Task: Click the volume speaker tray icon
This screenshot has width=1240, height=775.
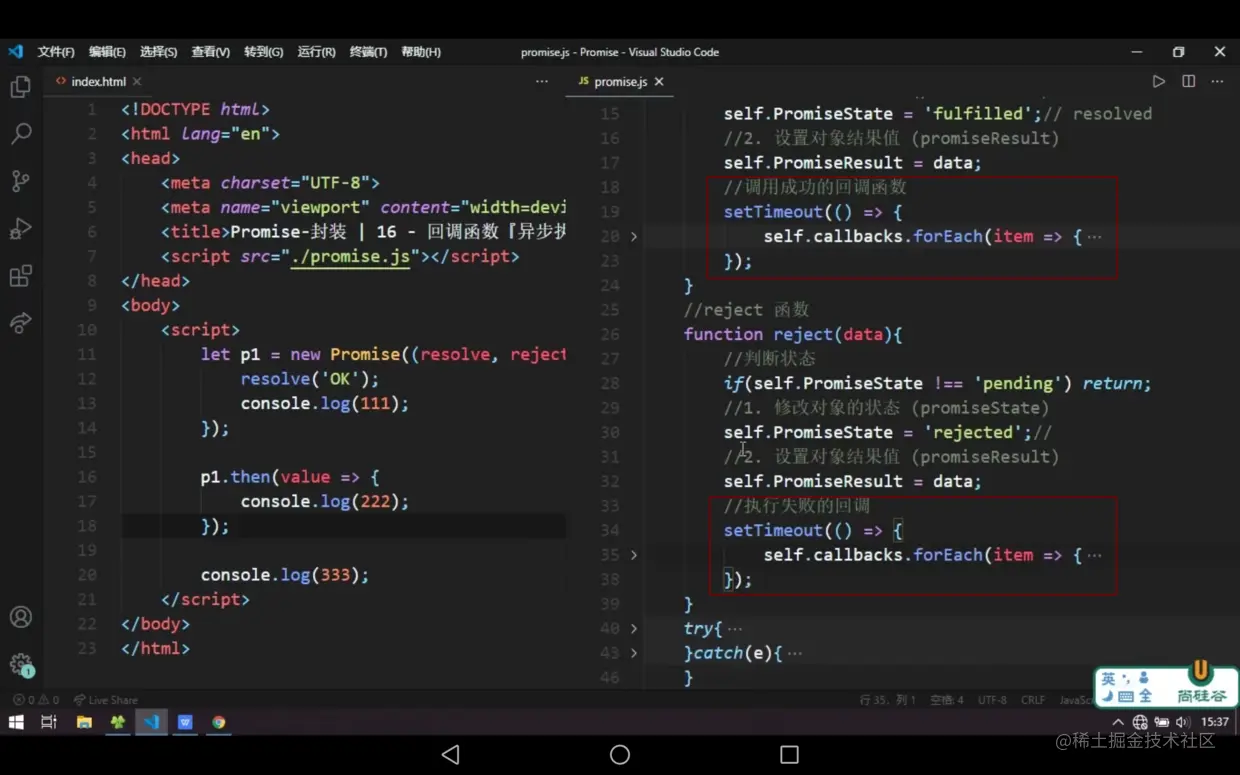Action: (x=1183, y=722)
